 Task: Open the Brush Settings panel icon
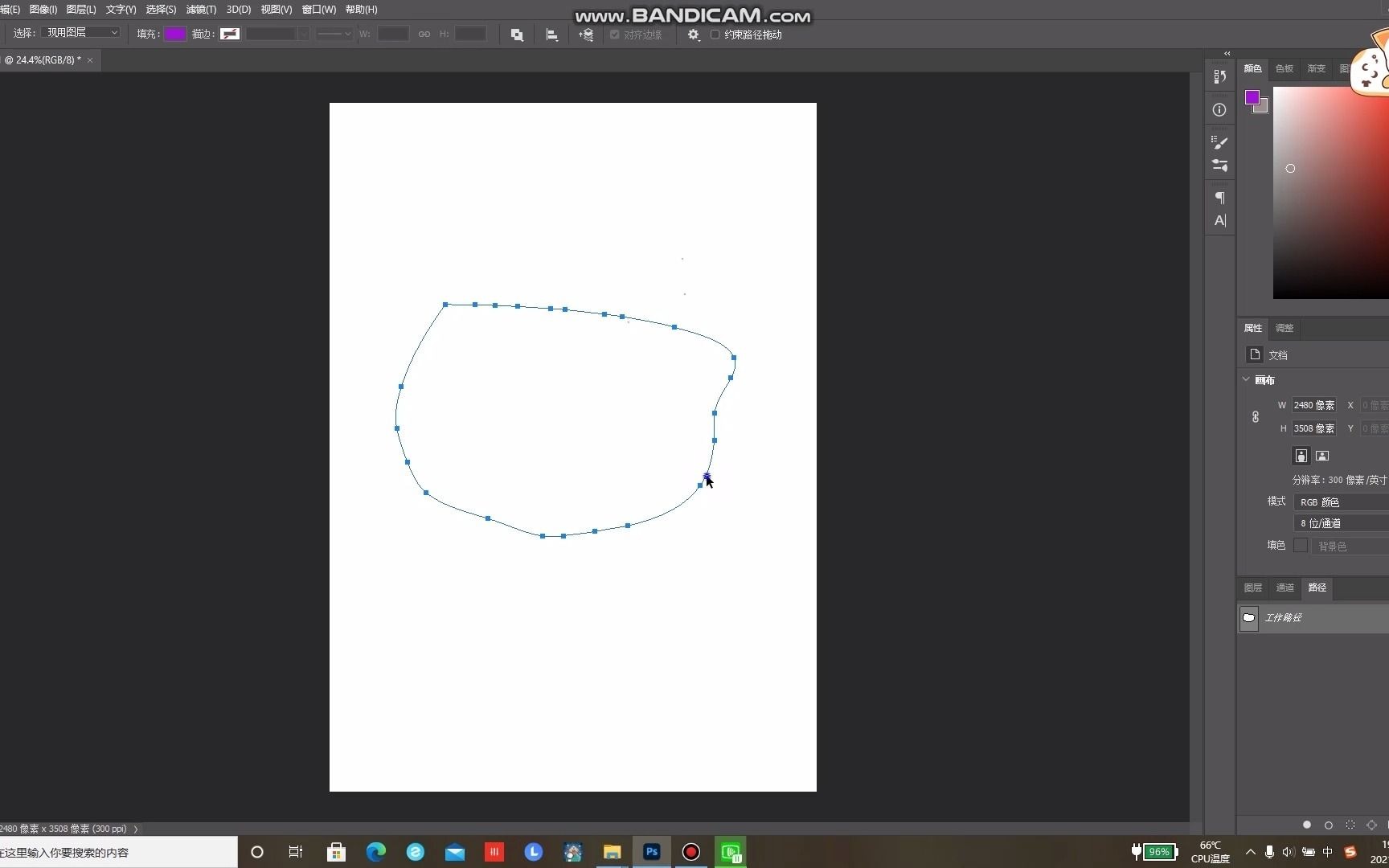click(x=1219, y=142)
